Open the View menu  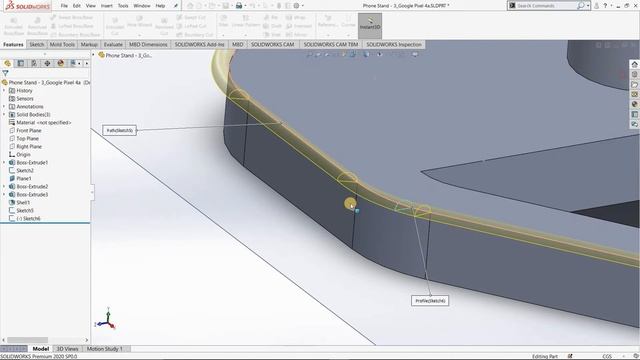(91, 6)
